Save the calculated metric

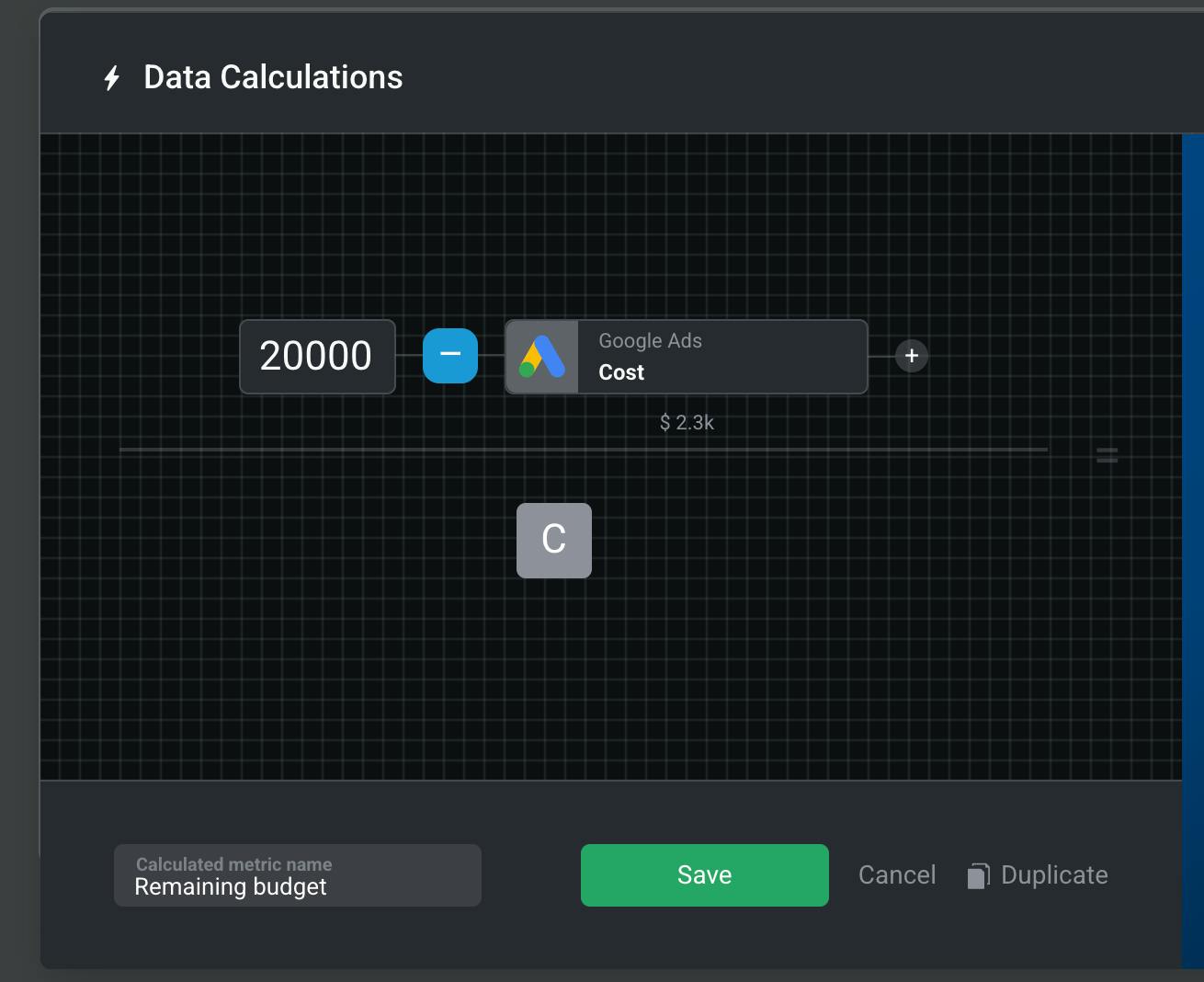[704, 874]
